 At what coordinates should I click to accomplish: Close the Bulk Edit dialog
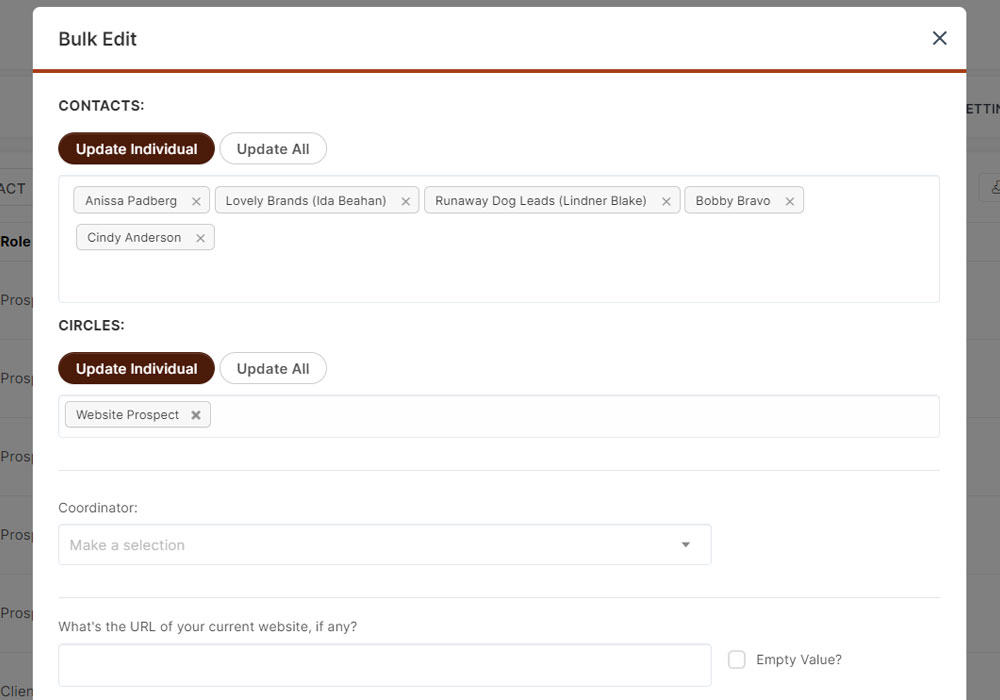[939, 38]
